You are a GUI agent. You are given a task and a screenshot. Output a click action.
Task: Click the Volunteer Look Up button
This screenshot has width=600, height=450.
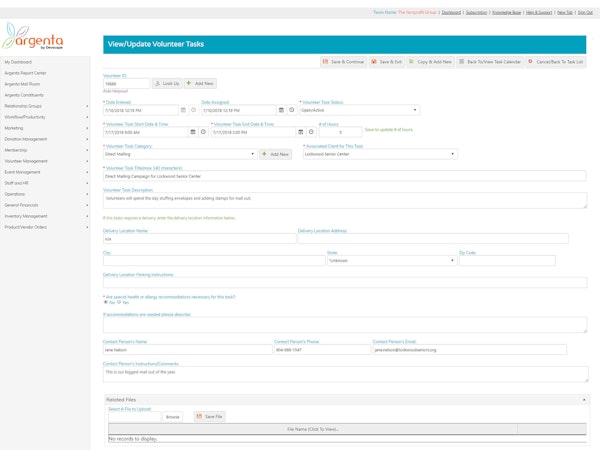(x=167, y=83)
